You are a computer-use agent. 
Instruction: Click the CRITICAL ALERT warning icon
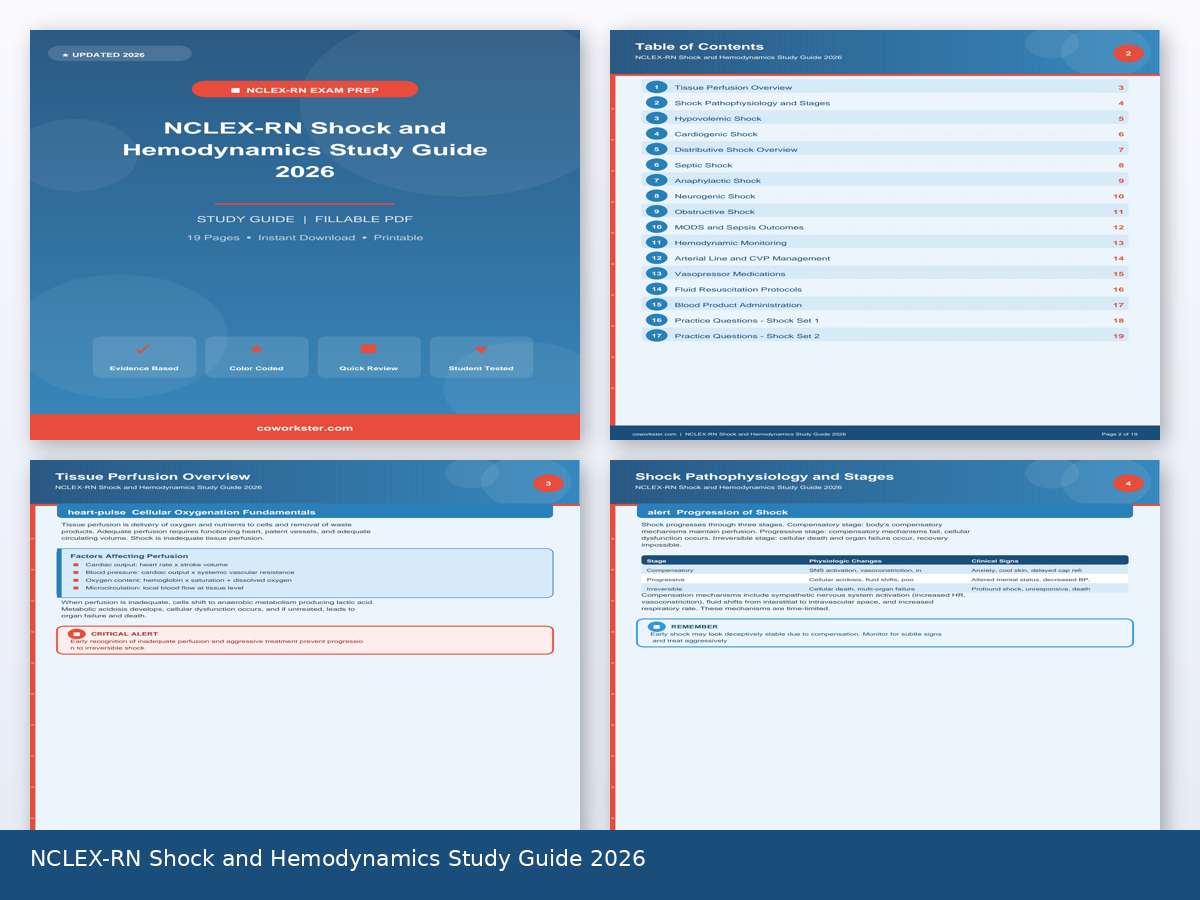coord(77,633)
